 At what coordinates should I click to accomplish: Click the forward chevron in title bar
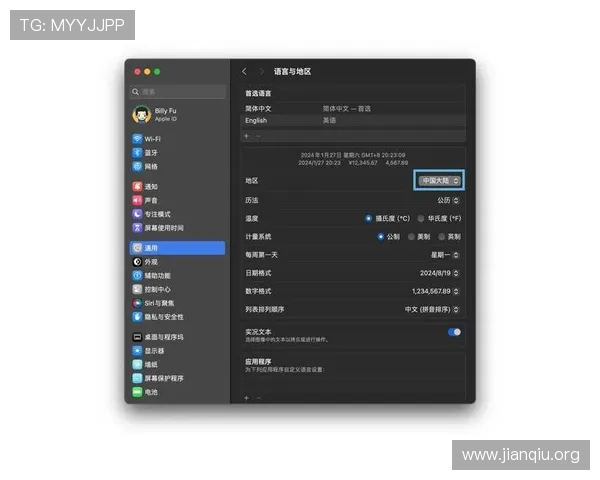pyautogui.click(x=261, y=72)
